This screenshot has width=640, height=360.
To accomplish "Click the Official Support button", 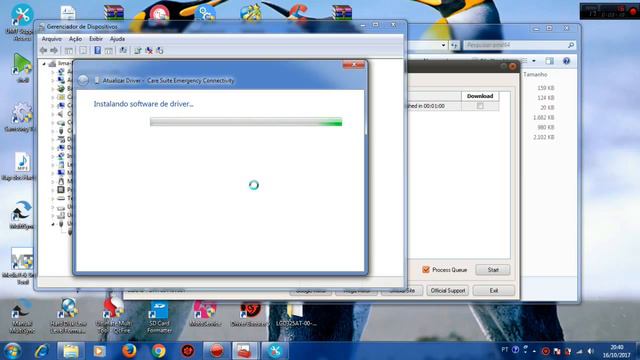I will click(448, 290).
